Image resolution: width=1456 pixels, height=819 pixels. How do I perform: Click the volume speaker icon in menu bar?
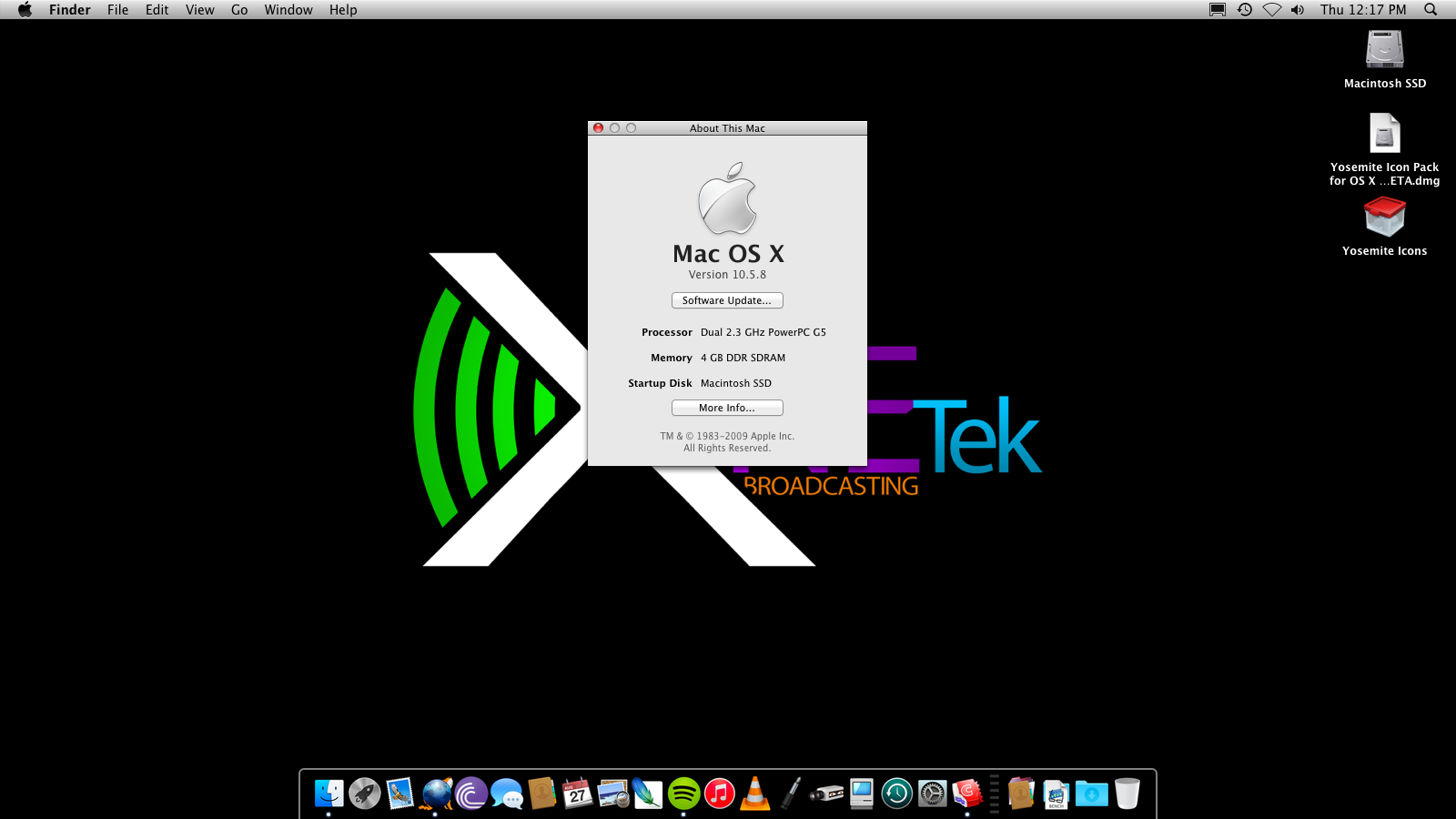(1298, 10)
